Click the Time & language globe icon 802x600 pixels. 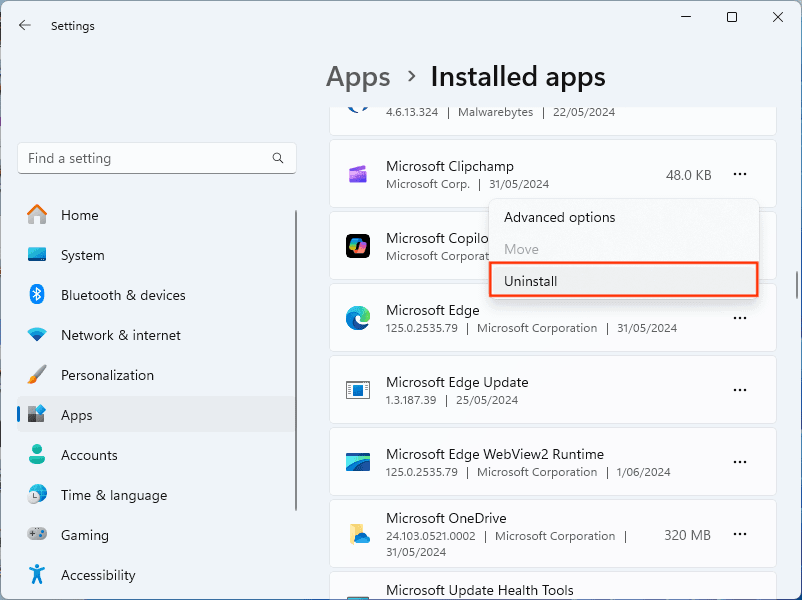[x=37, y=495]
